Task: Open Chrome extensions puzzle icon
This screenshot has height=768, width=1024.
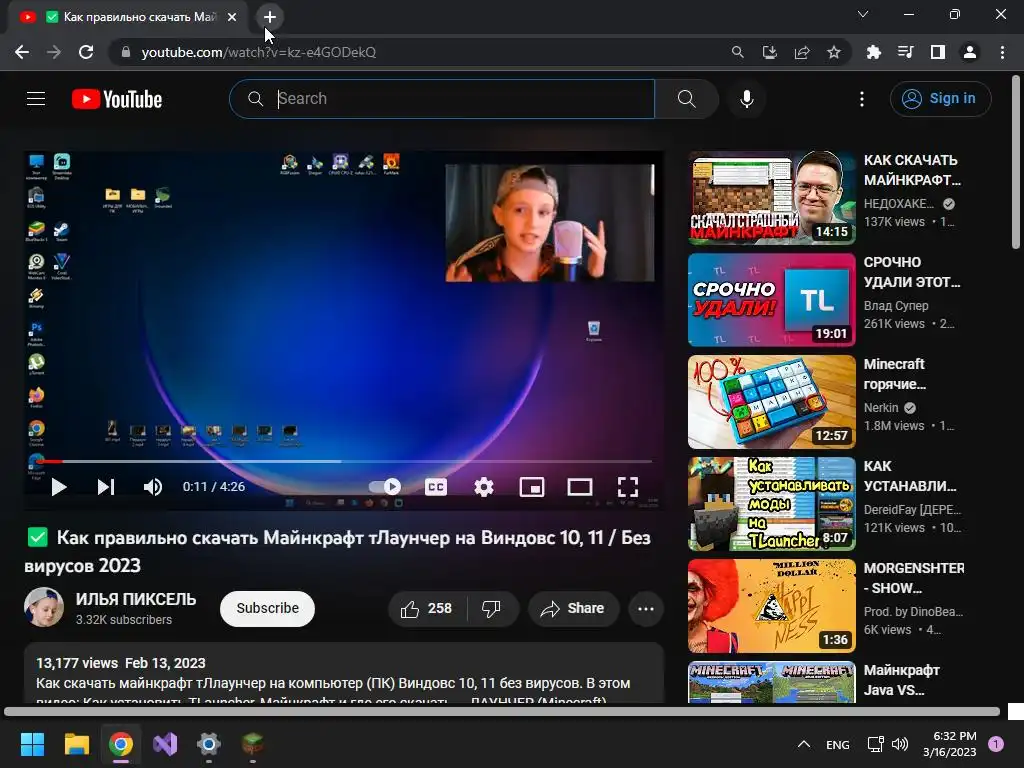Action: coord(873,52)
